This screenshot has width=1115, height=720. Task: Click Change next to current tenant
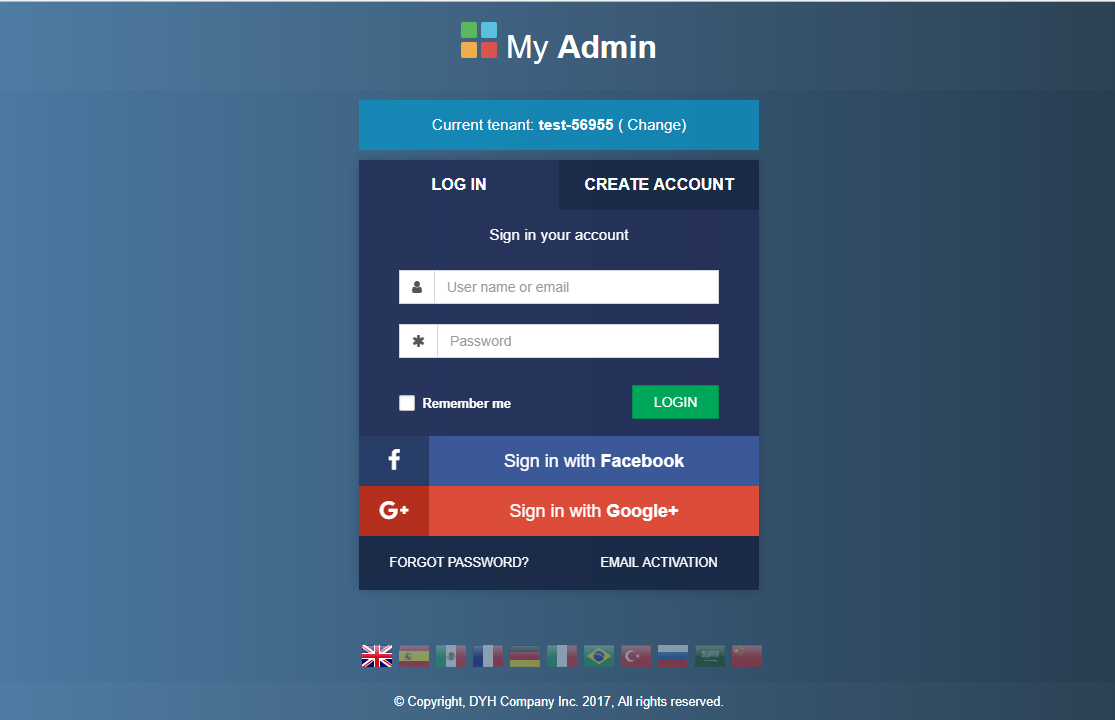tap(654, 125)
